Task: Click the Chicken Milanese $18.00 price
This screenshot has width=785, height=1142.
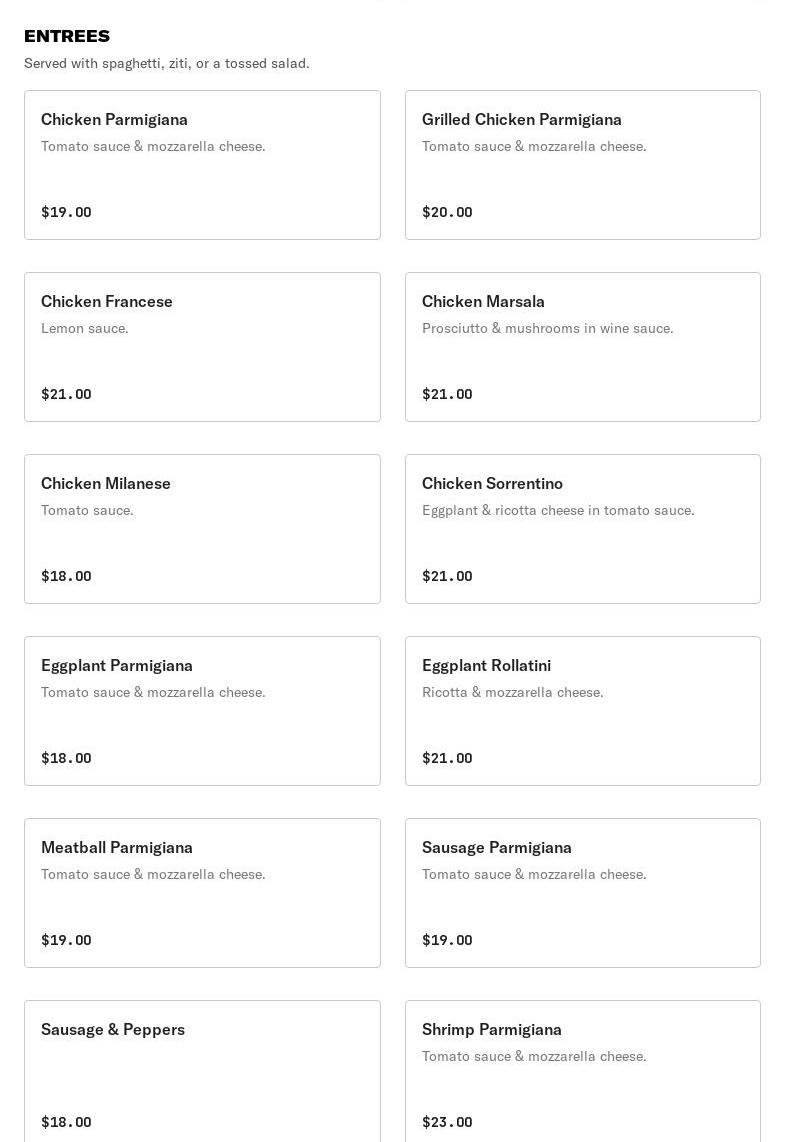Action: tap(66, 576)
